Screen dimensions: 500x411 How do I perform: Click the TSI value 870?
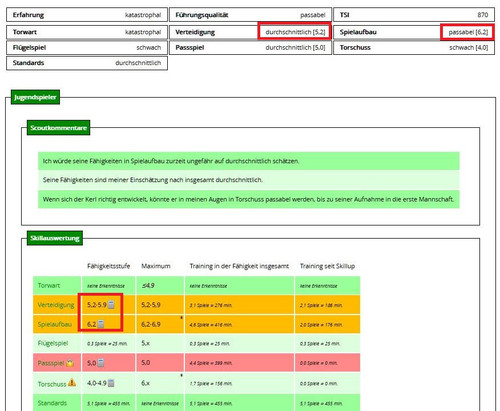[x=483, y=15]
